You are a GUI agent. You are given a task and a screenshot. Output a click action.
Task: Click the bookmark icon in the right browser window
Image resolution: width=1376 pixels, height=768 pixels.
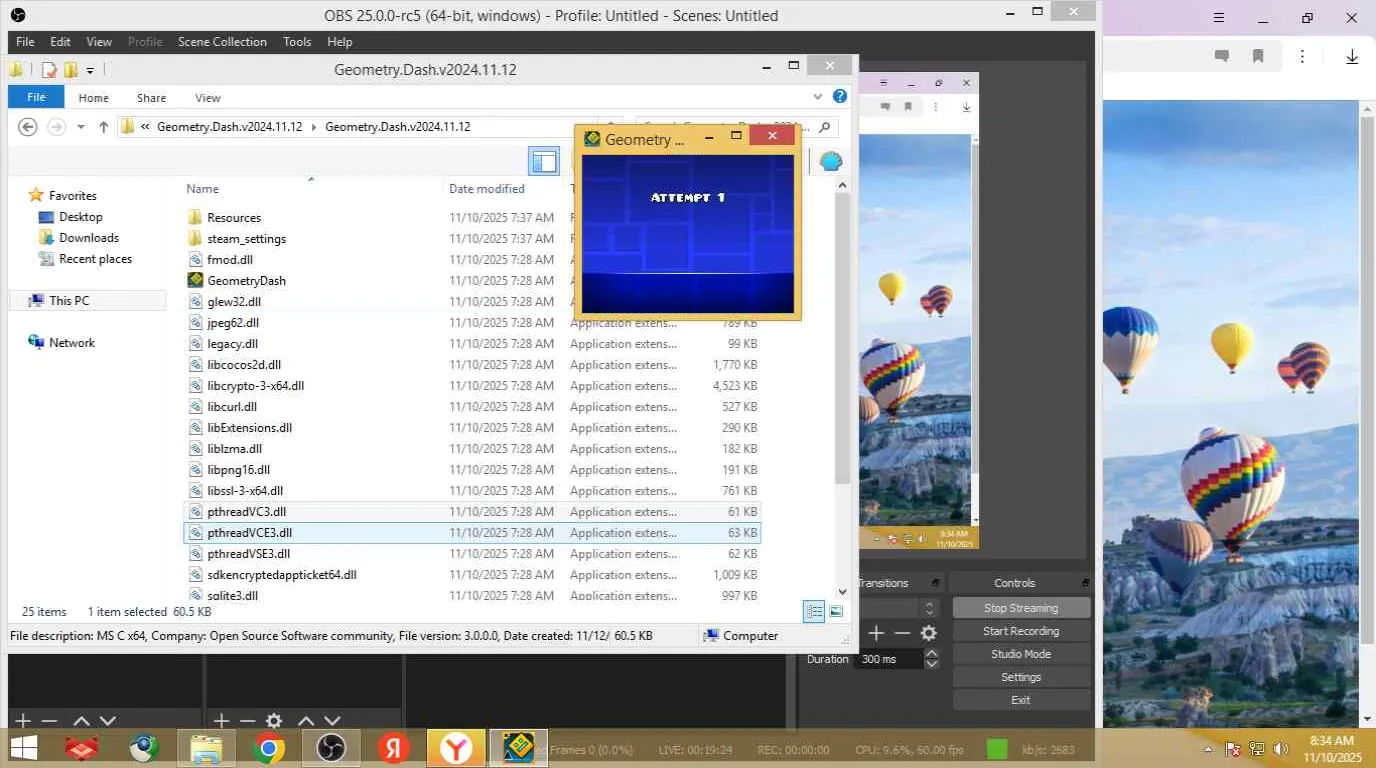point(1258,57)
